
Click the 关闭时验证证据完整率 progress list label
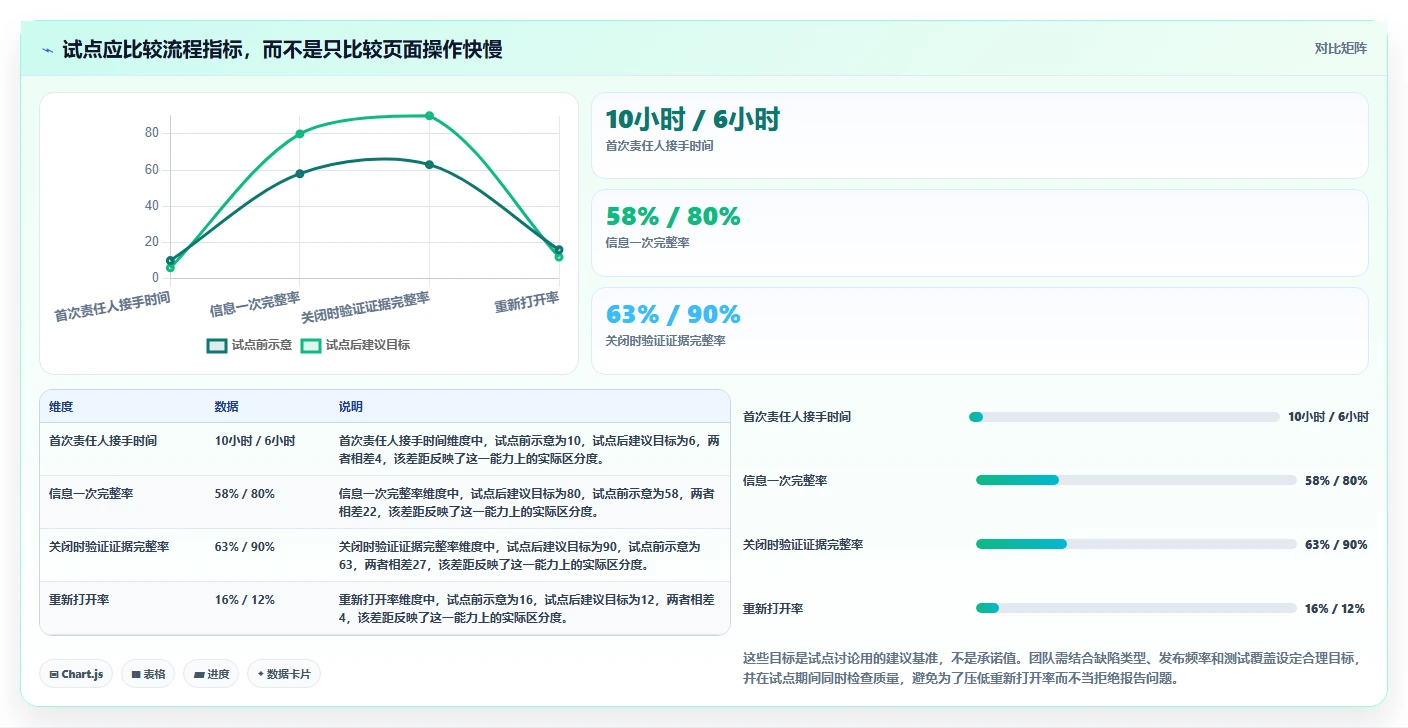coord(803,545)
